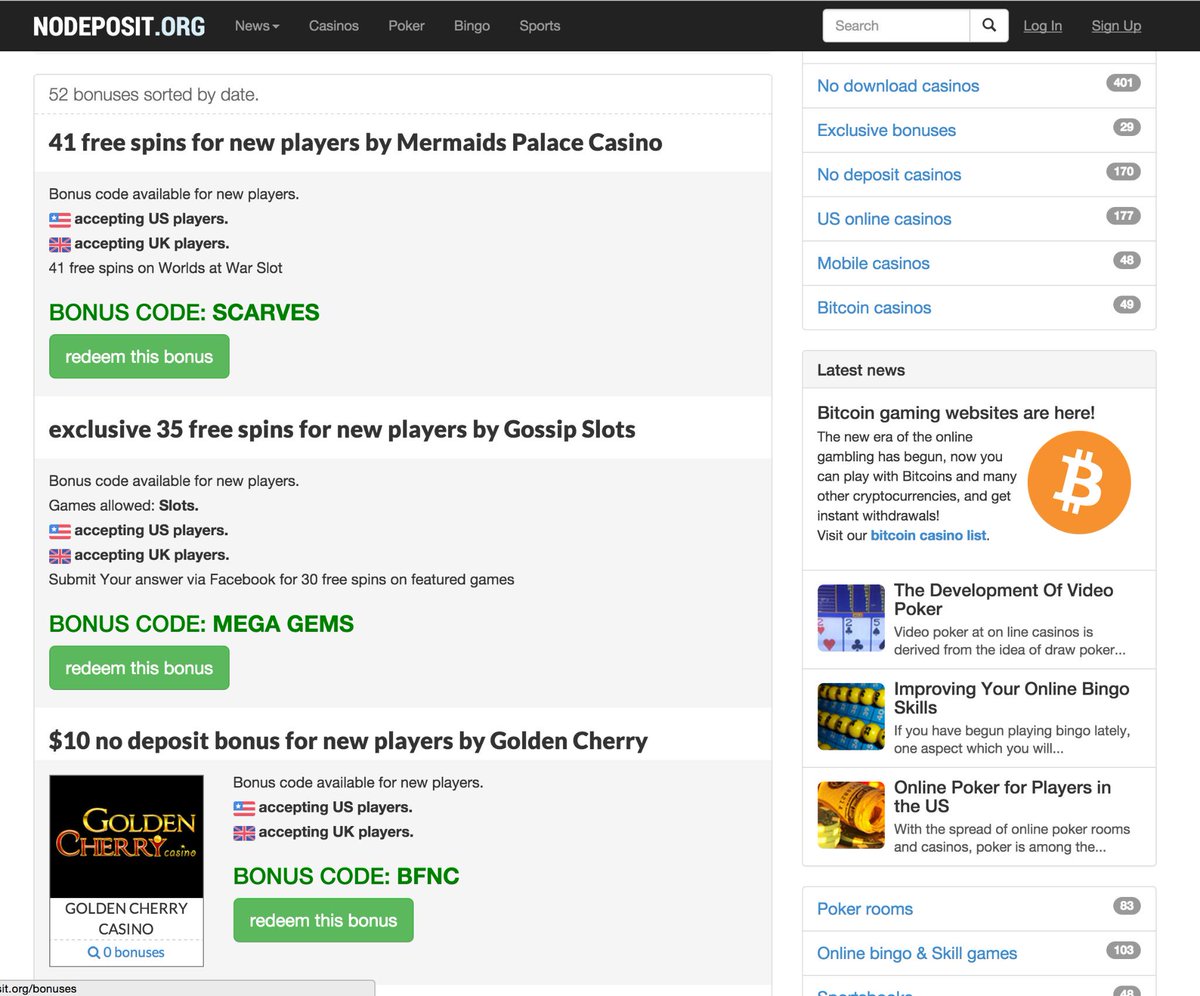
Task: Redeem the SCARVES bonus
Action: click(139, 356)
